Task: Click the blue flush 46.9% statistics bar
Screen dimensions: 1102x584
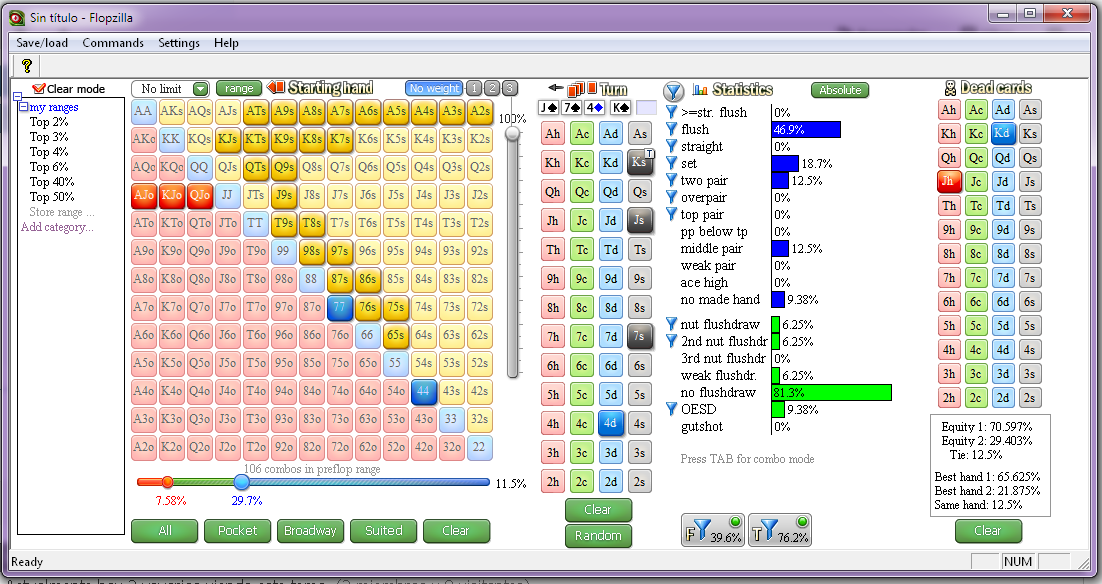Action: [806, 129]
